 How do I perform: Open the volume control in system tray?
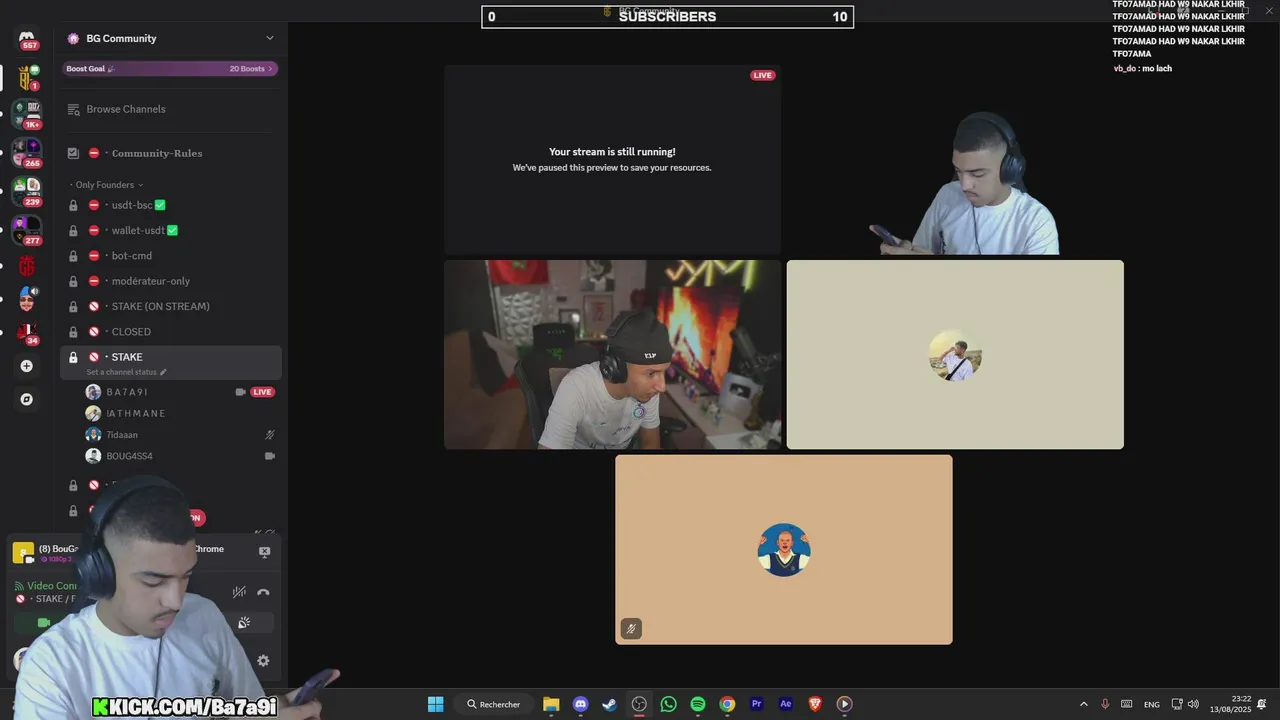pyautogui.click(x=1193, y=704)
